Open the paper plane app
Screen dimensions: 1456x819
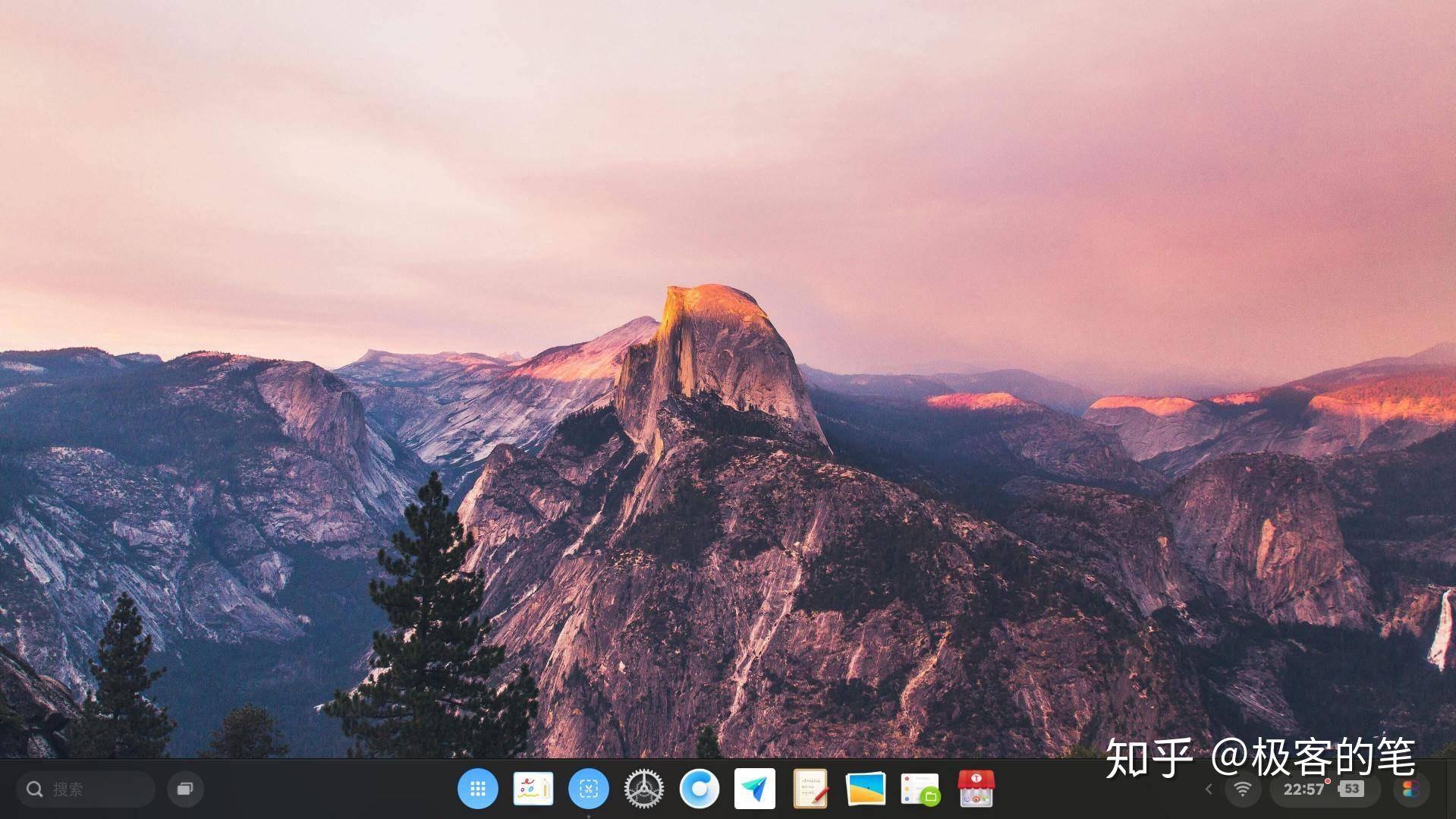[x=755, y=789]
